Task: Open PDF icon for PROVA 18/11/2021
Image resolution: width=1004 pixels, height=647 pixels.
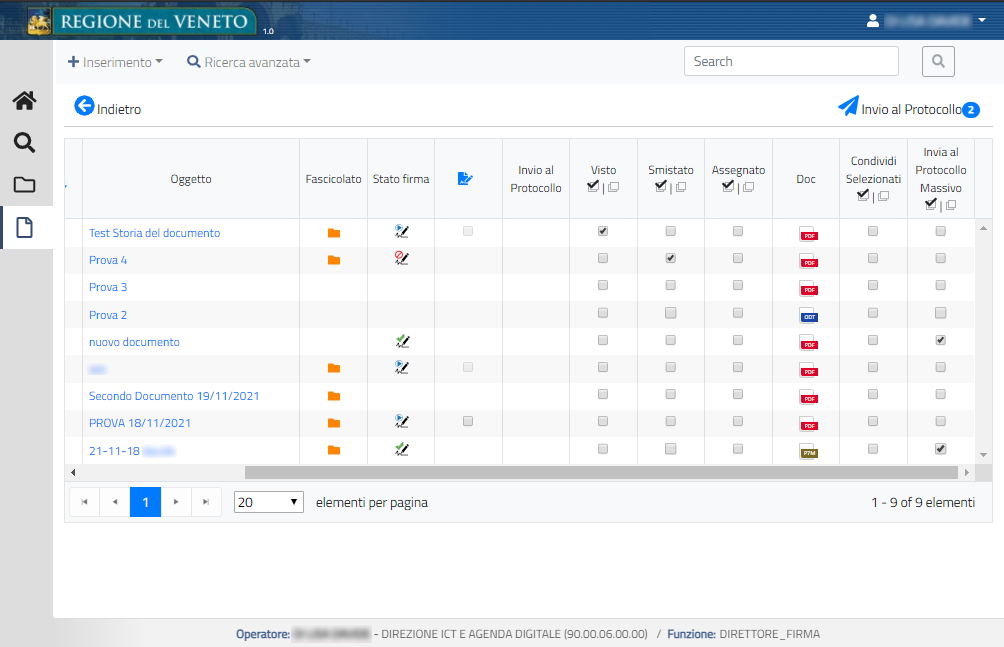Action: click(x=808, y=423)
